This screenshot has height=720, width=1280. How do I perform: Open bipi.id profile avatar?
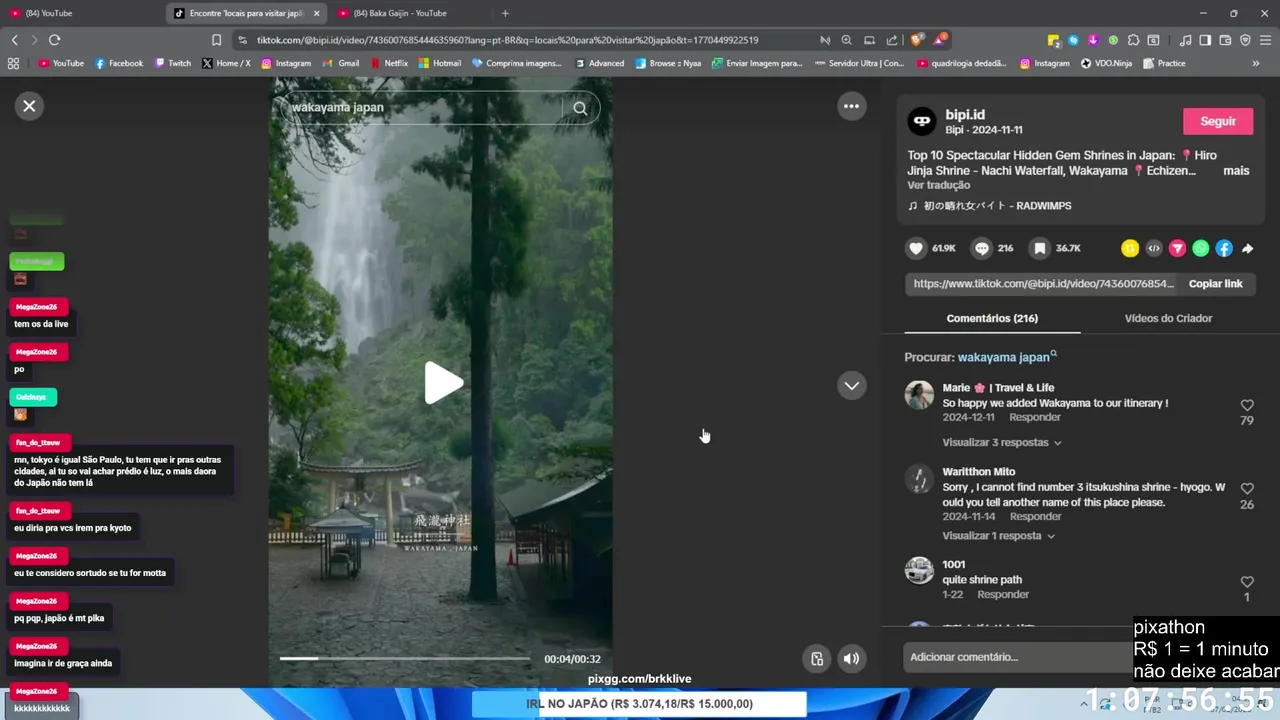921,122
